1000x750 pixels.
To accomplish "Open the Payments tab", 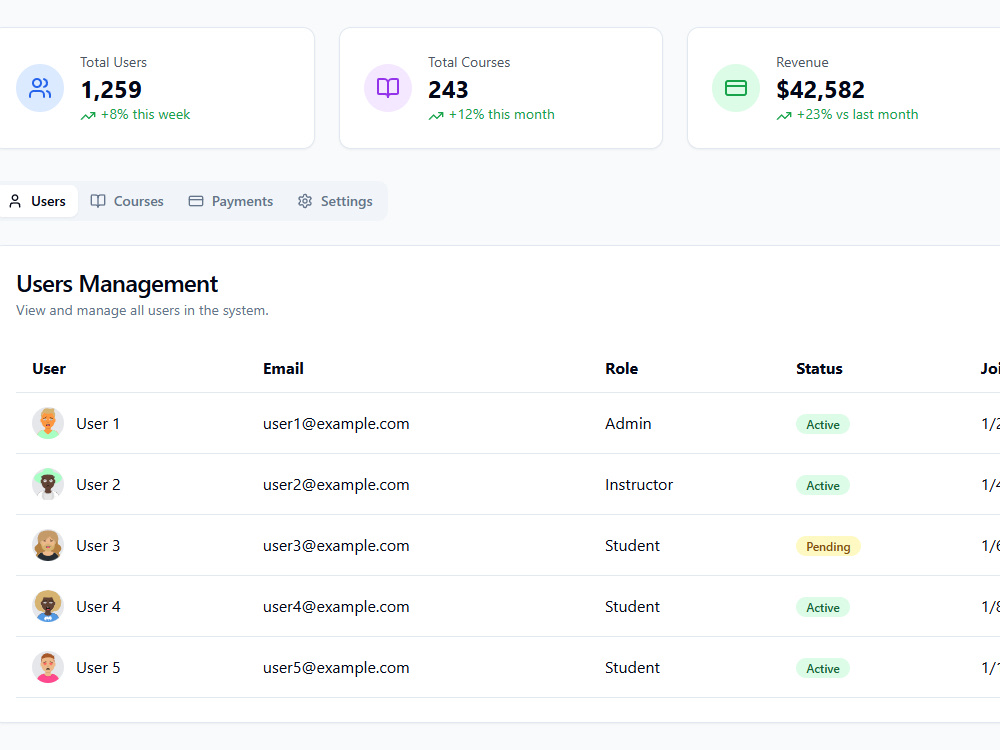I will 231,201.
